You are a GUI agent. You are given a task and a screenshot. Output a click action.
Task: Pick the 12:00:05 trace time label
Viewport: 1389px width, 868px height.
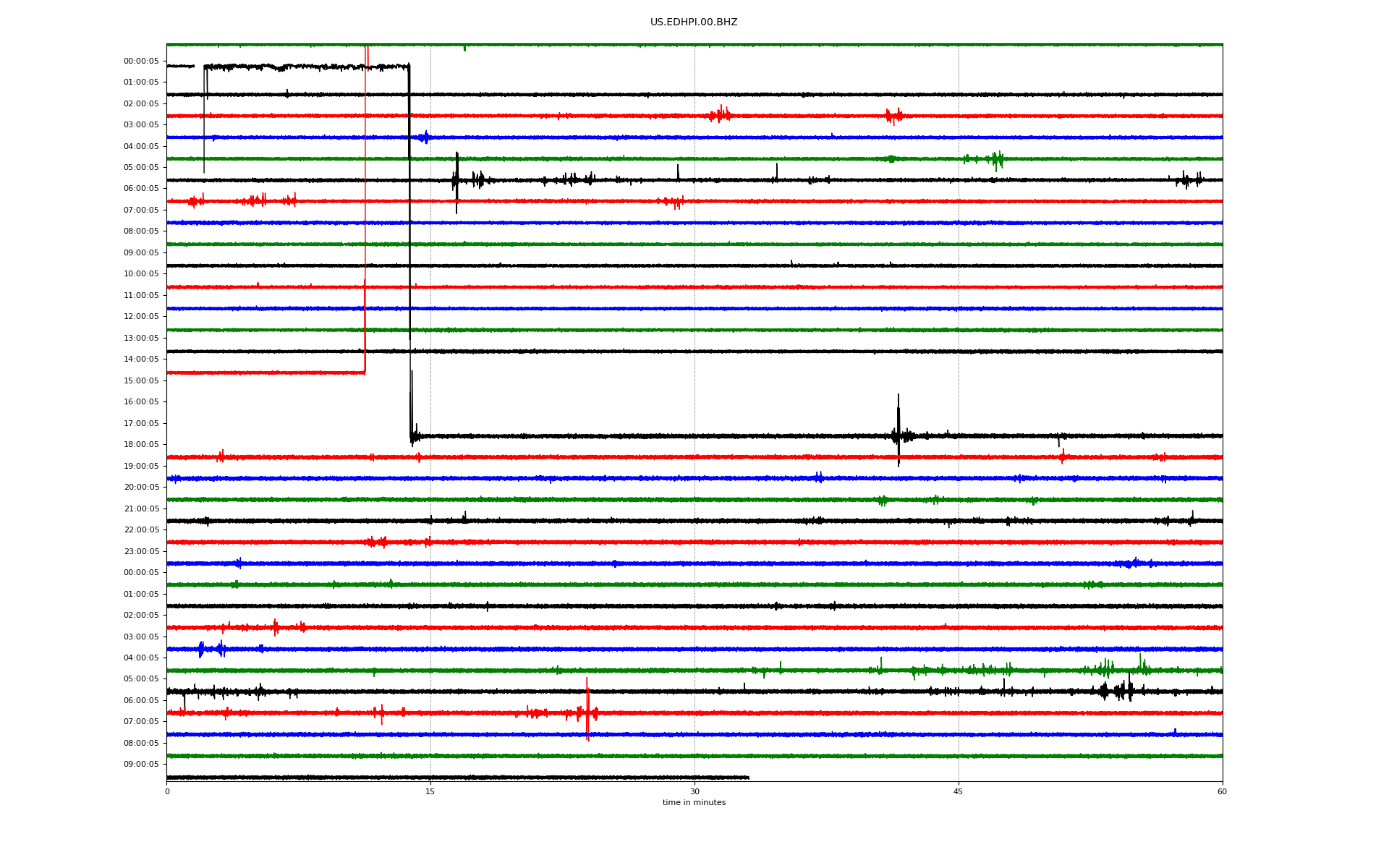tap(141, 317)
